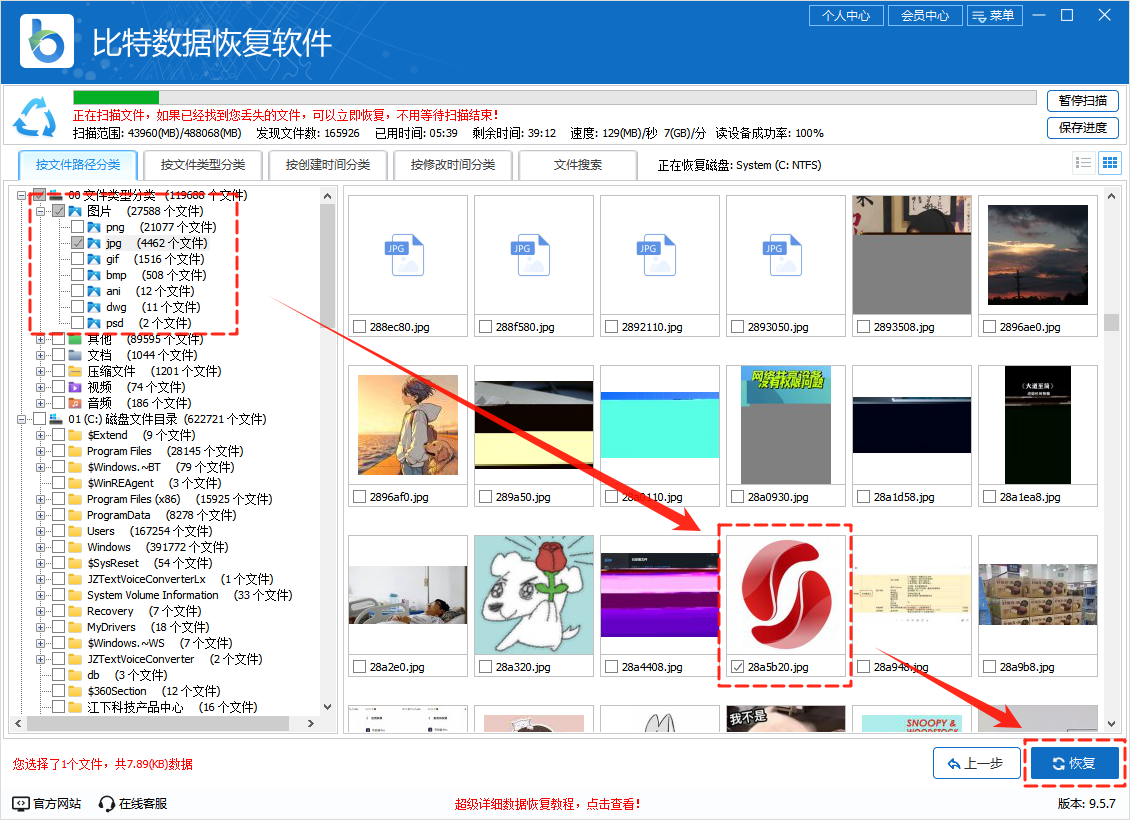Image resolution: width=1130 pixels, height=820 pixels.
Task: Expand the Program Files folder node
Action: pyautogui.click(x=41, y=451)
